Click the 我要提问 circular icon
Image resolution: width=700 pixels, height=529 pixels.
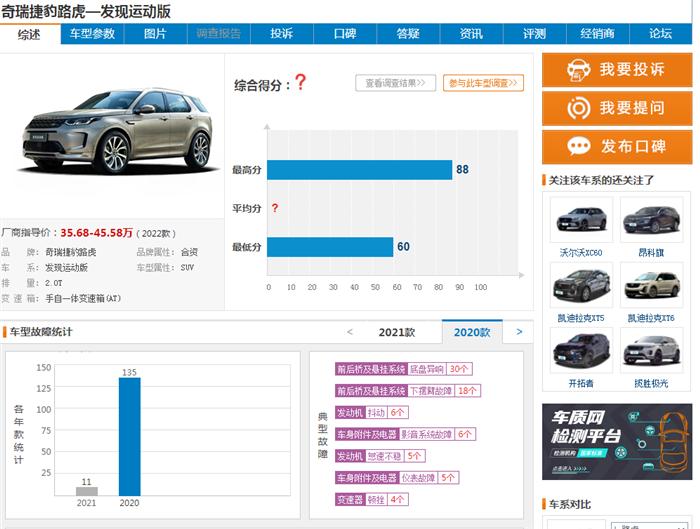click(579, 108)
